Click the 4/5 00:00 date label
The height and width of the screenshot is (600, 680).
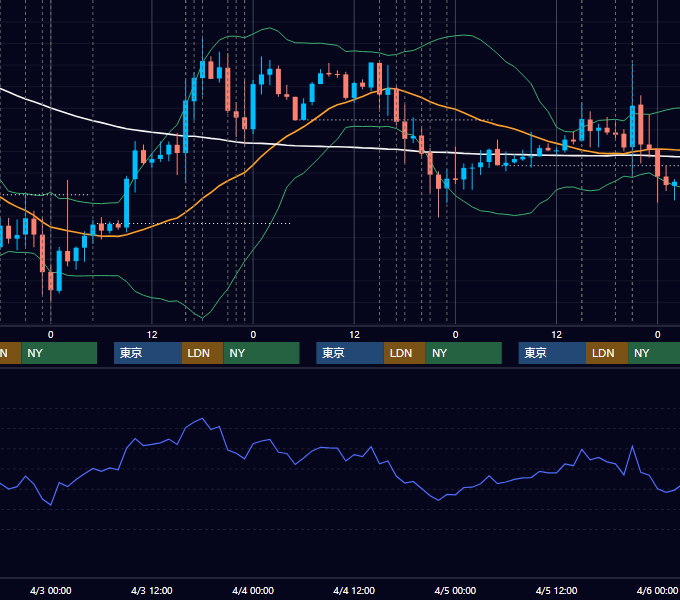(x=455, y=590)
